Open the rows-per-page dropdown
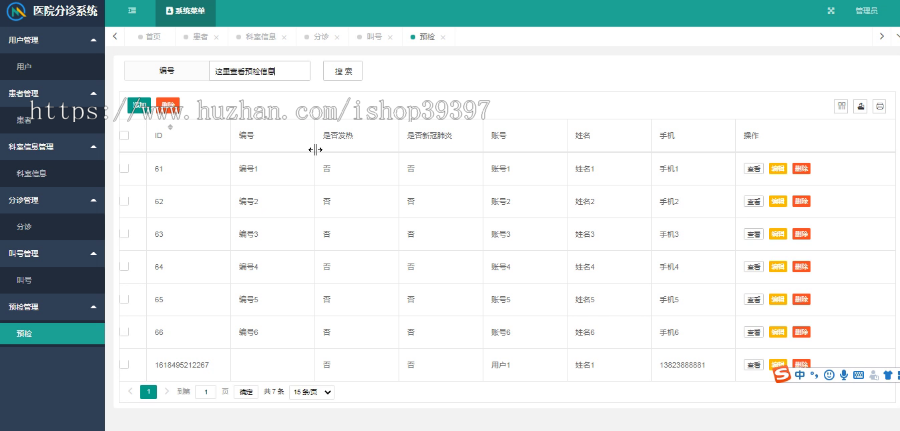The width and height of the screenshot is (900, 431). click(312, 392)
